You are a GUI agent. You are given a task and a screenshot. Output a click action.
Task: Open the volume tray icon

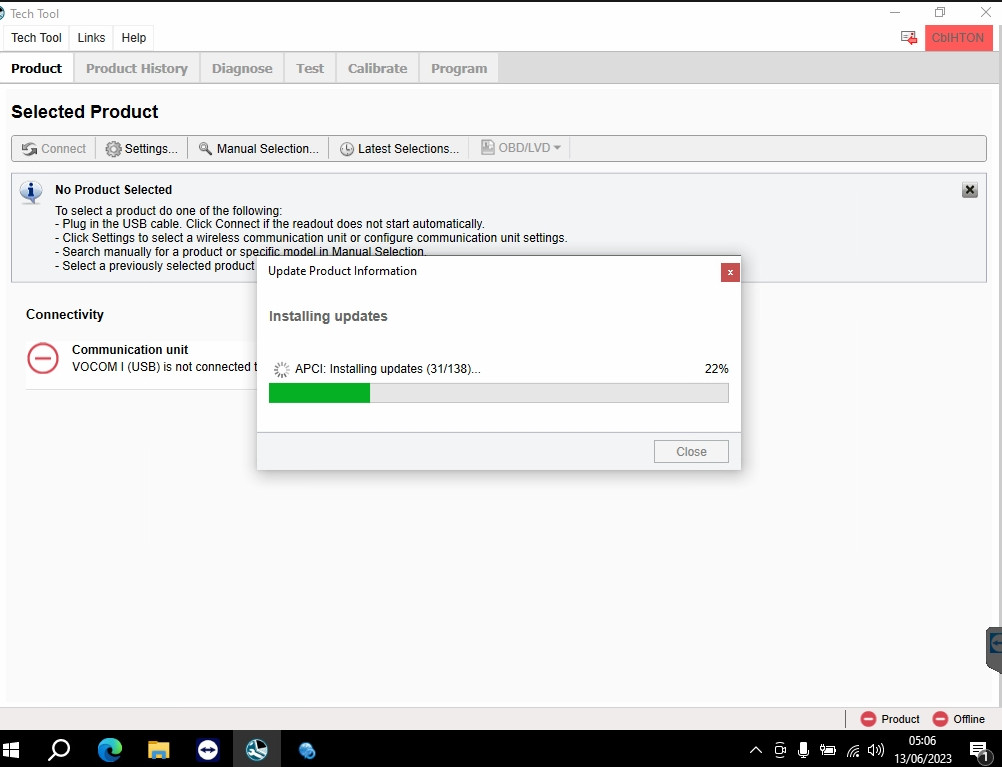[x=876, y=750]
